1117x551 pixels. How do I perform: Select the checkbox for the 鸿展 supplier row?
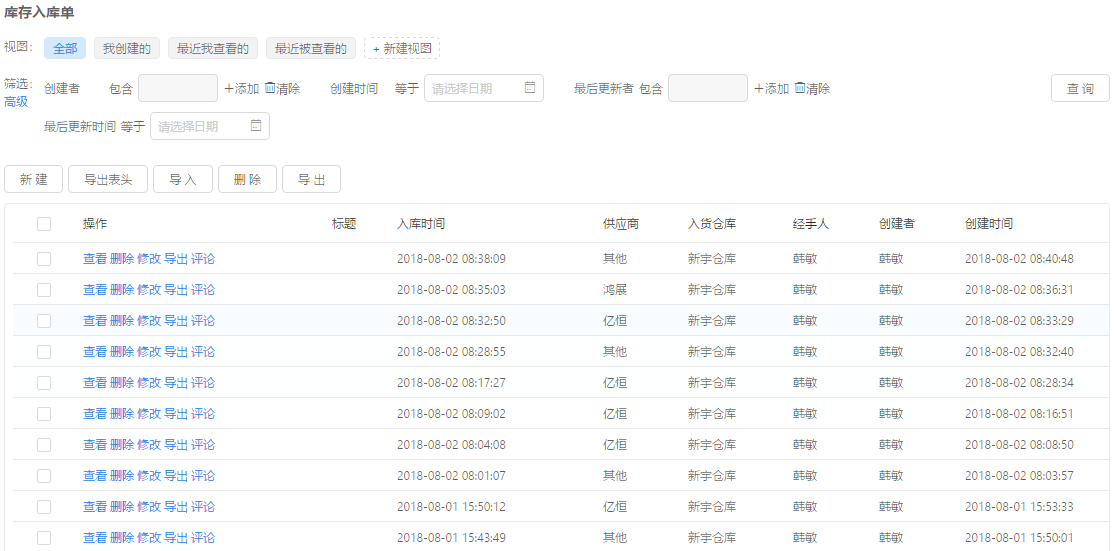[44, 290]
